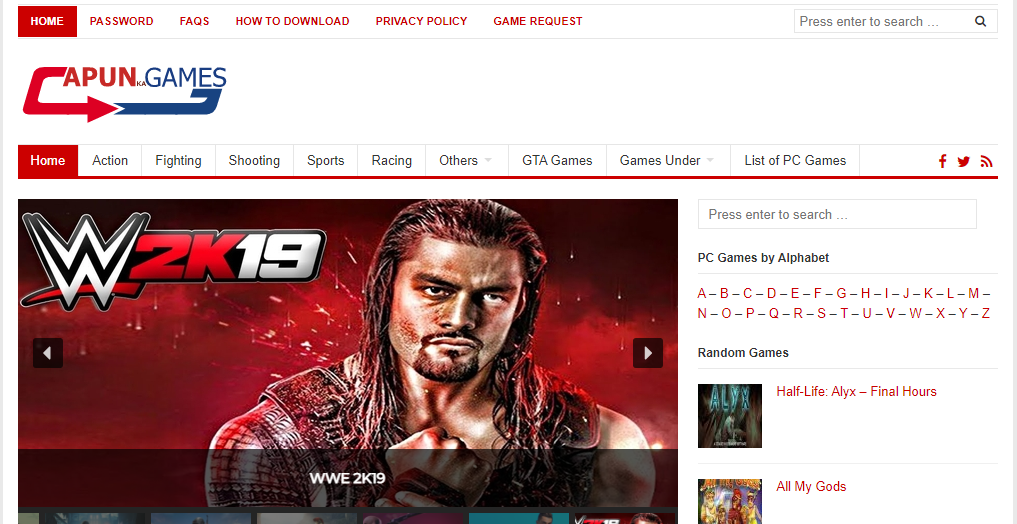
Task: Browse games starting with letter I
Action: [887, 293]
